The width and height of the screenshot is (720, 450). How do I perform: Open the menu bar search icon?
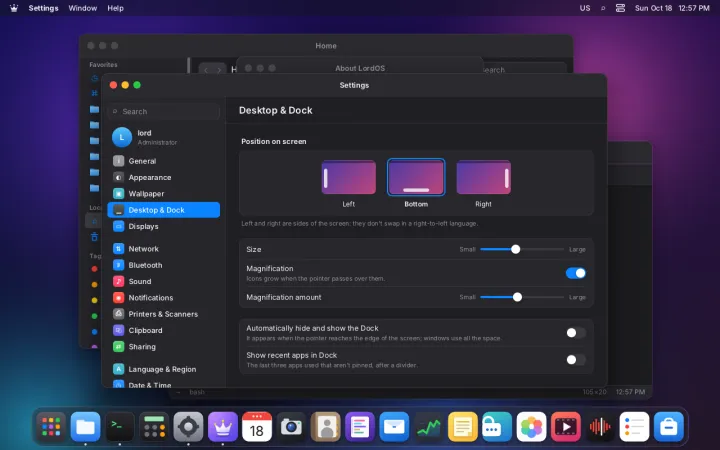(x=603, y=8)
